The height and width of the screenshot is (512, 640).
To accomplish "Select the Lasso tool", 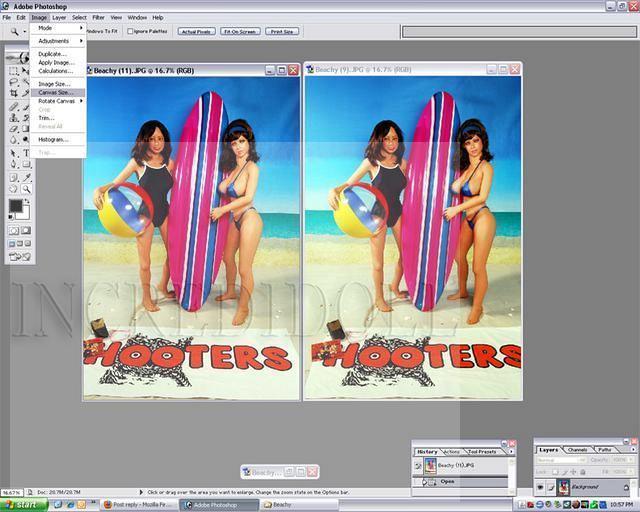I will 13,82.
